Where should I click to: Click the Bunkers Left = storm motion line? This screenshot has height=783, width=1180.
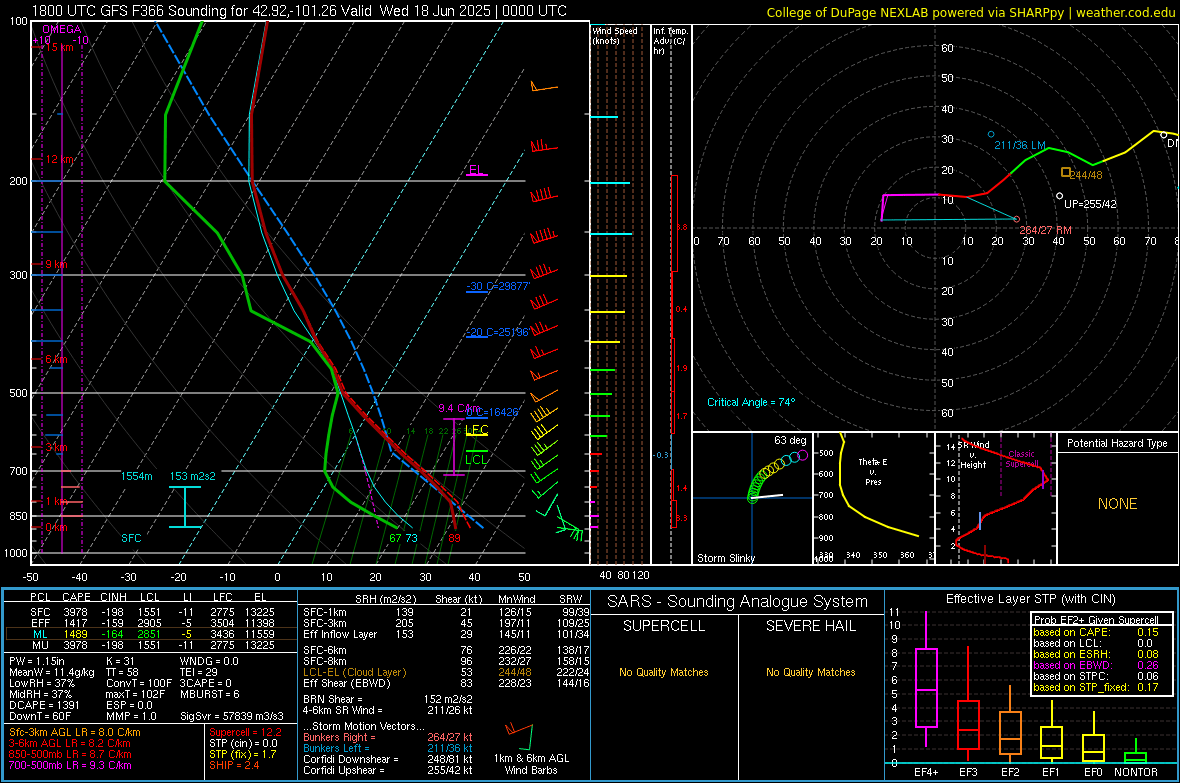387,748
